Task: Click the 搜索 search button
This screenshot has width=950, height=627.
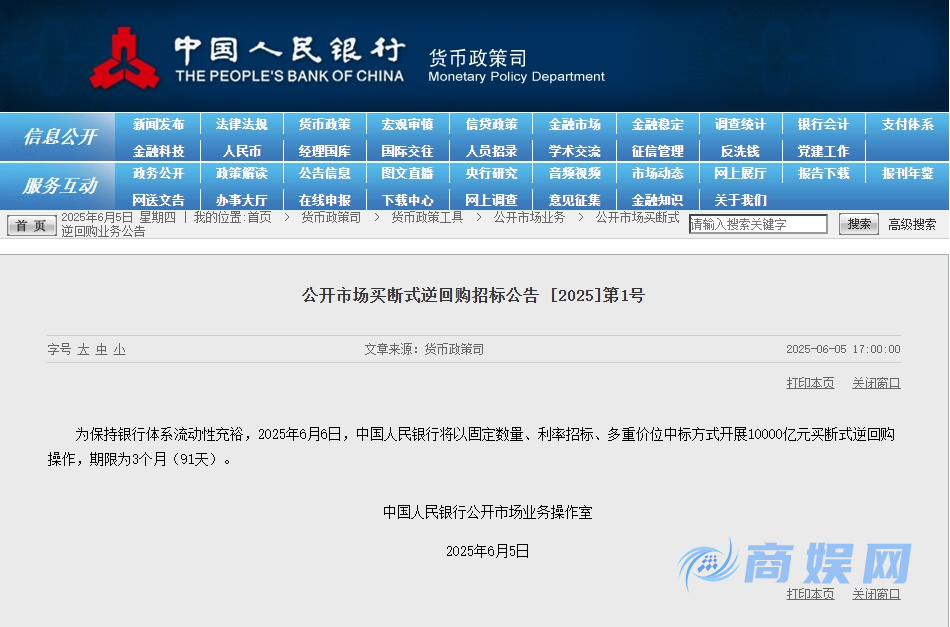Action: click(x=858, y=225)
